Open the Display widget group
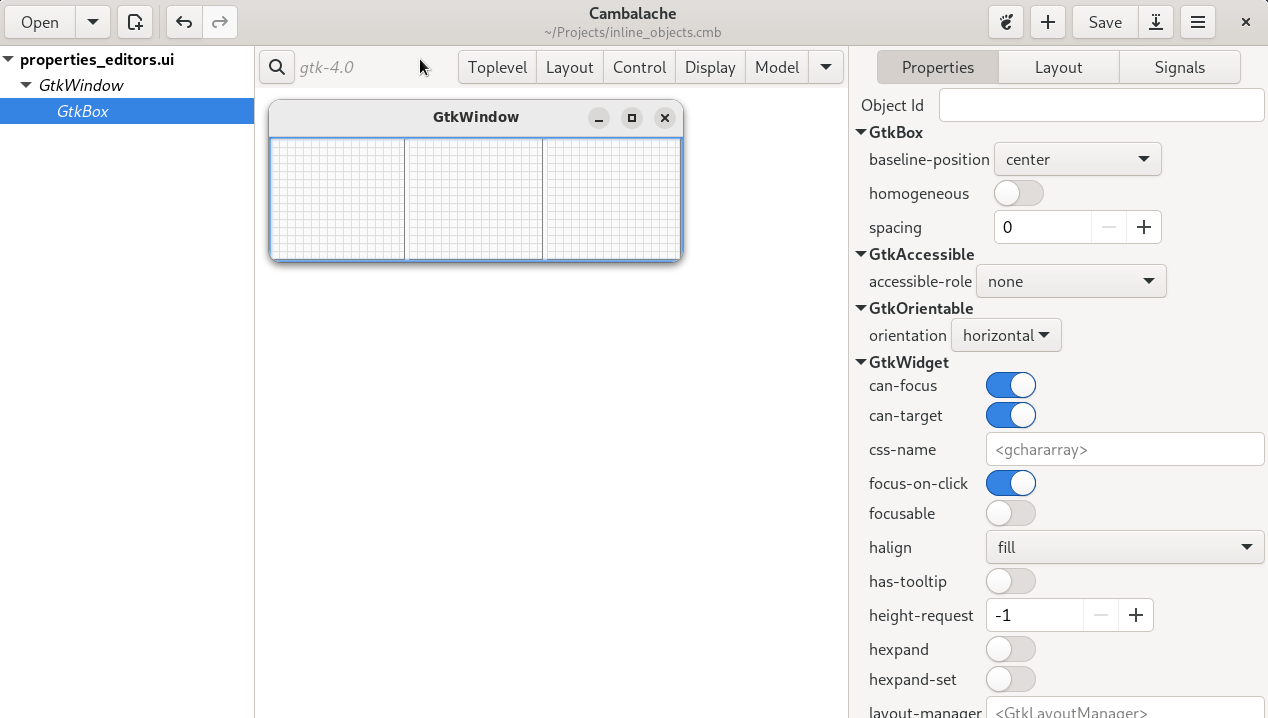 pyautogui.click(x=711, y=67)
